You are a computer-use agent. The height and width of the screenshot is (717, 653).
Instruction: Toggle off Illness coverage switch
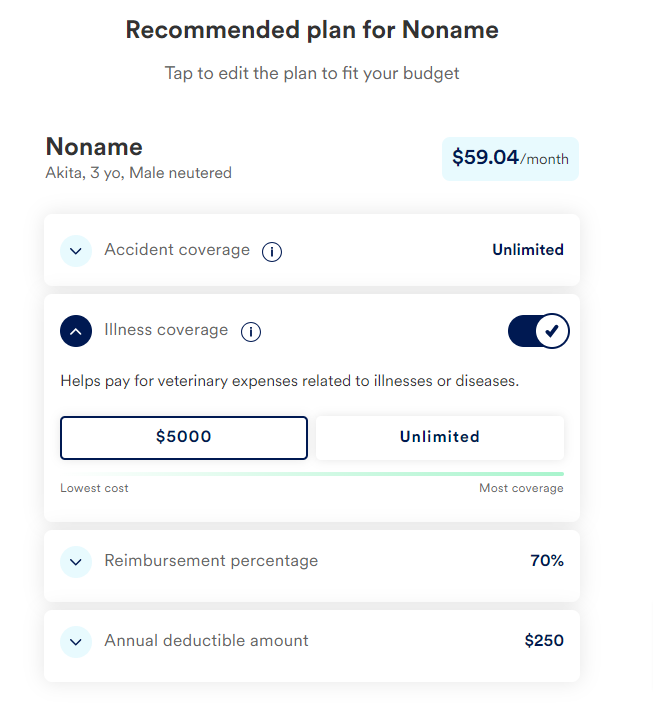pyautogui.click(x=538, y=331)
